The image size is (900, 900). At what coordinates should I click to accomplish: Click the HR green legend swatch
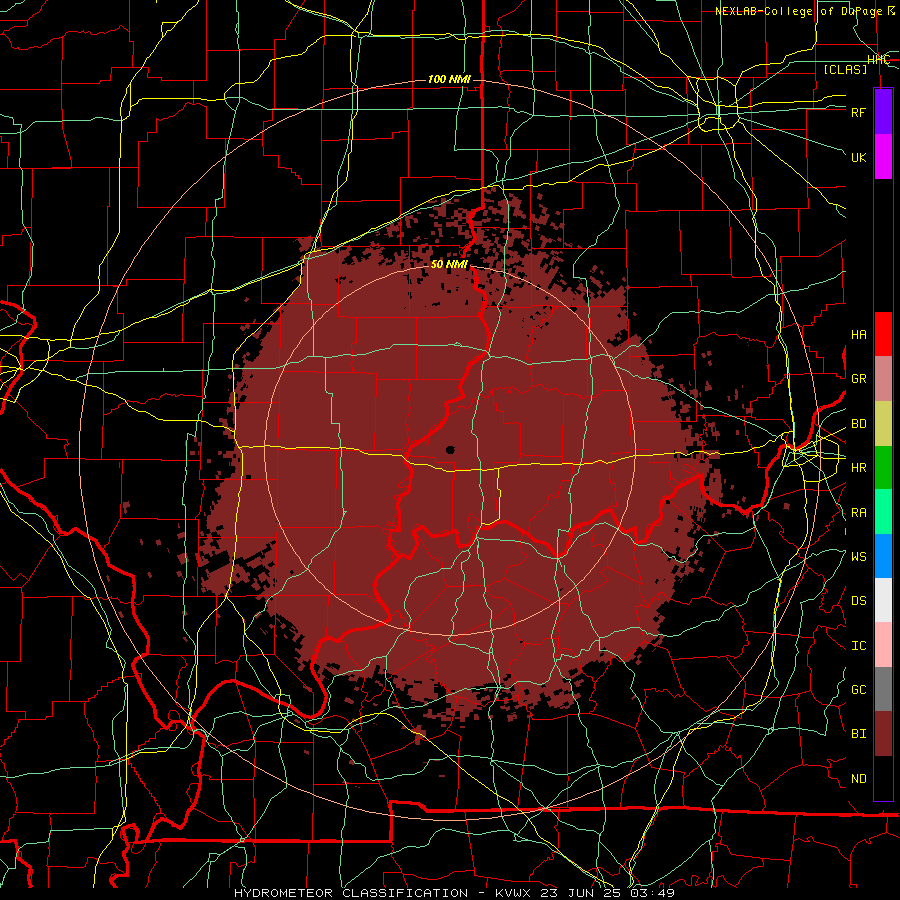[x=883, y=467]
